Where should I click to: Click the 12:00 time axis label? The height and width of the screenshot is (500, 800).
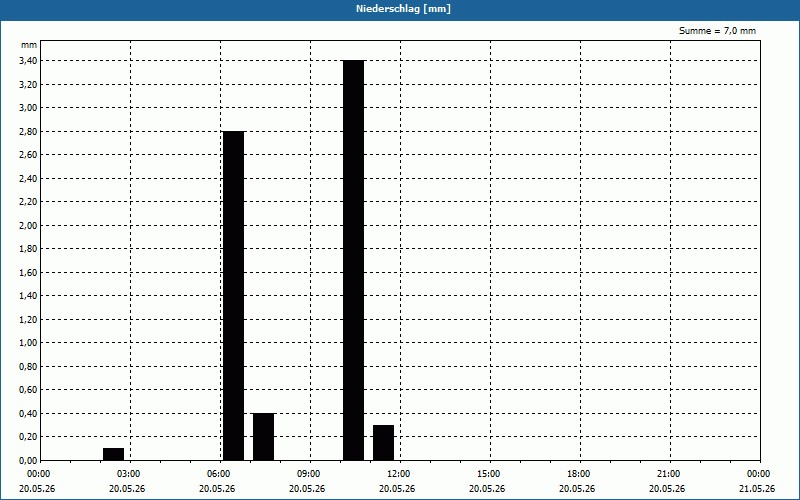click(x=399, y=474)
